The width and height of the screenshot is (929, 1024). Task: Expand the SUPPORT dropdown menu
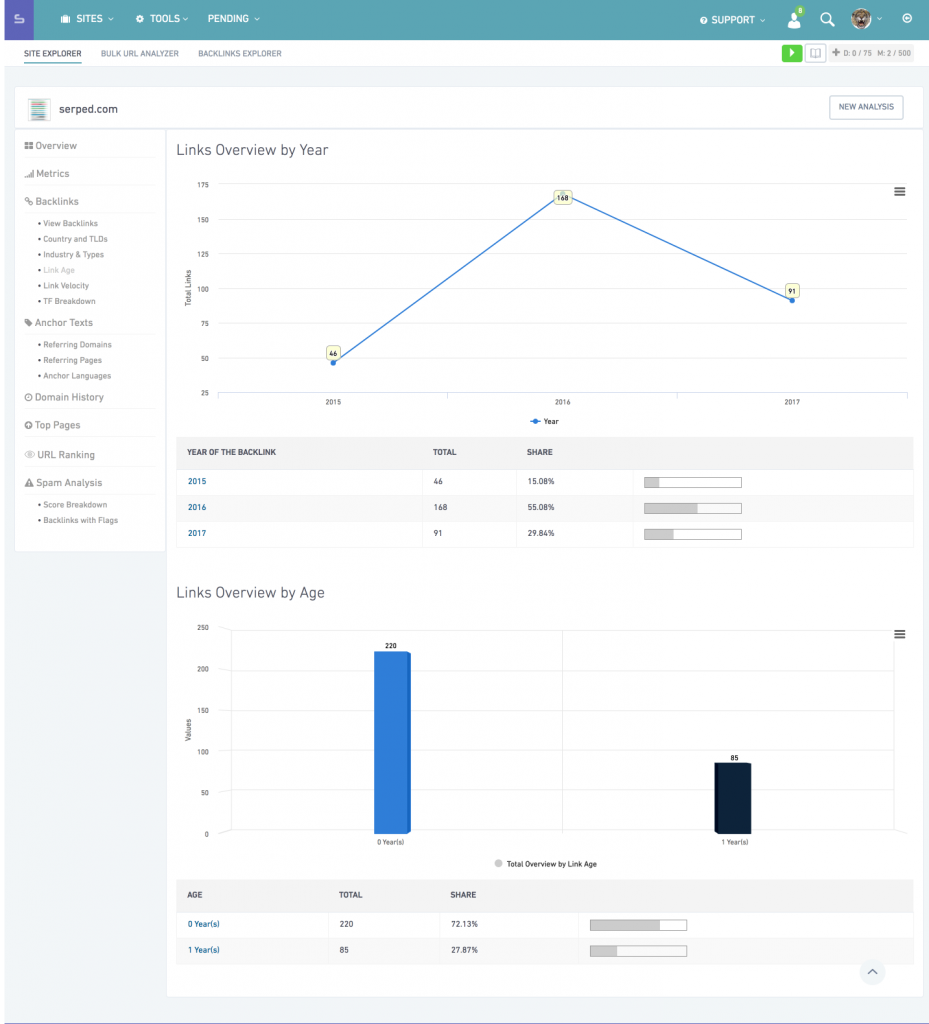pos(732,20)
